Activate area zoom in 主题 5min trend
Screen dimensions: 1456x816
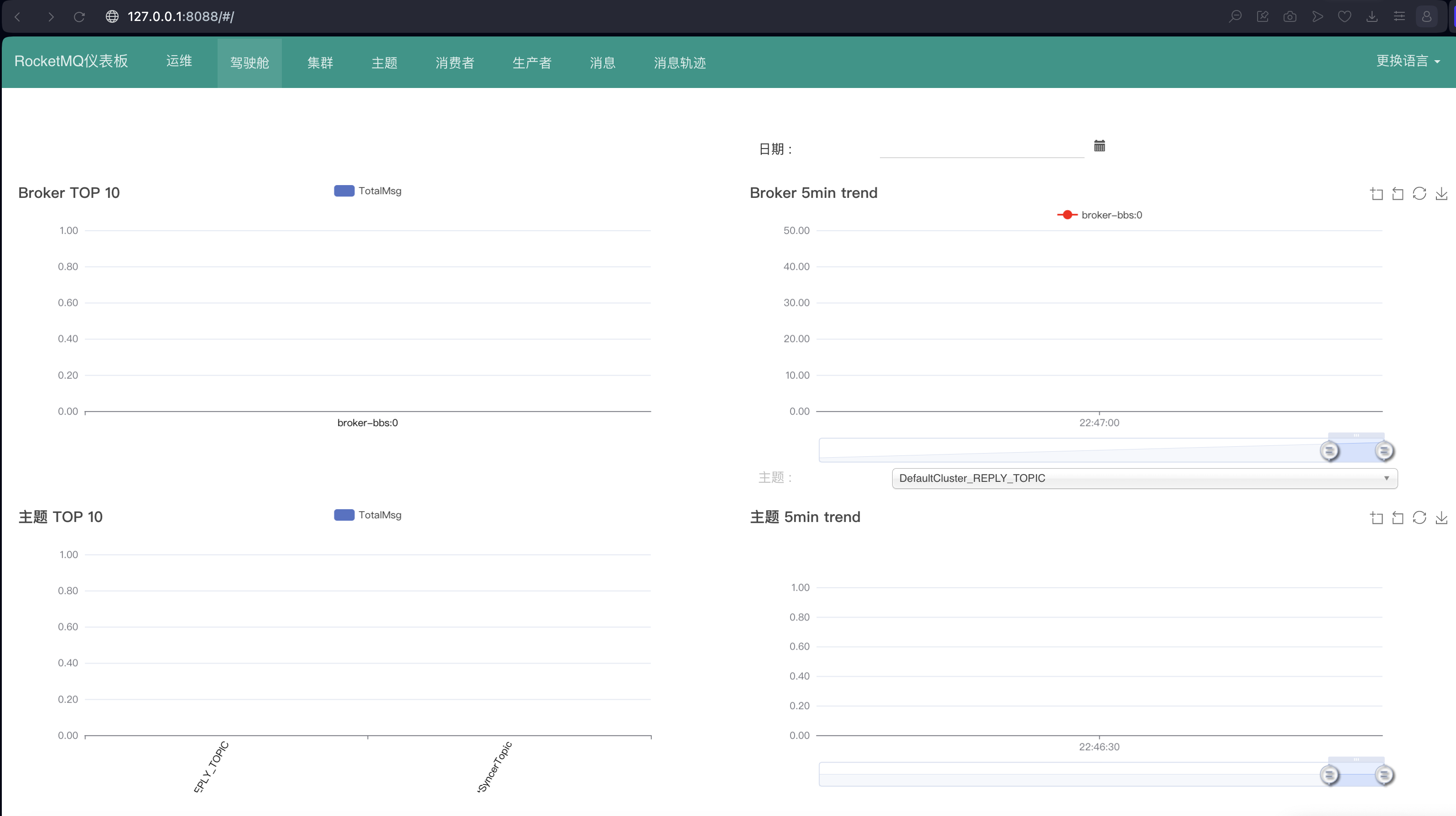tap(1376, 518)
